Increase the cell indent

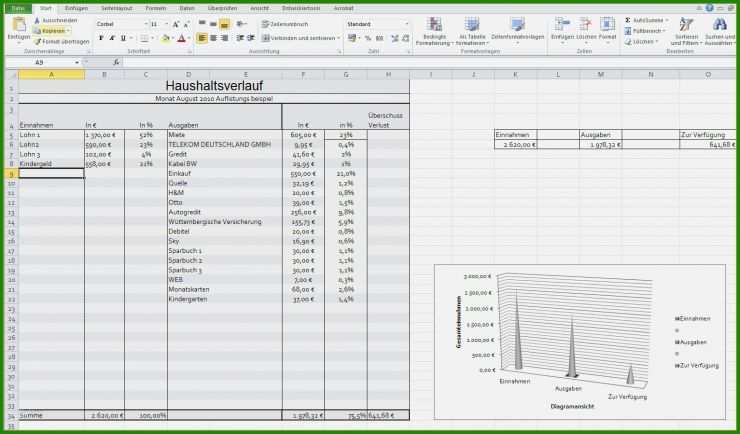click(x=251, y=38)
